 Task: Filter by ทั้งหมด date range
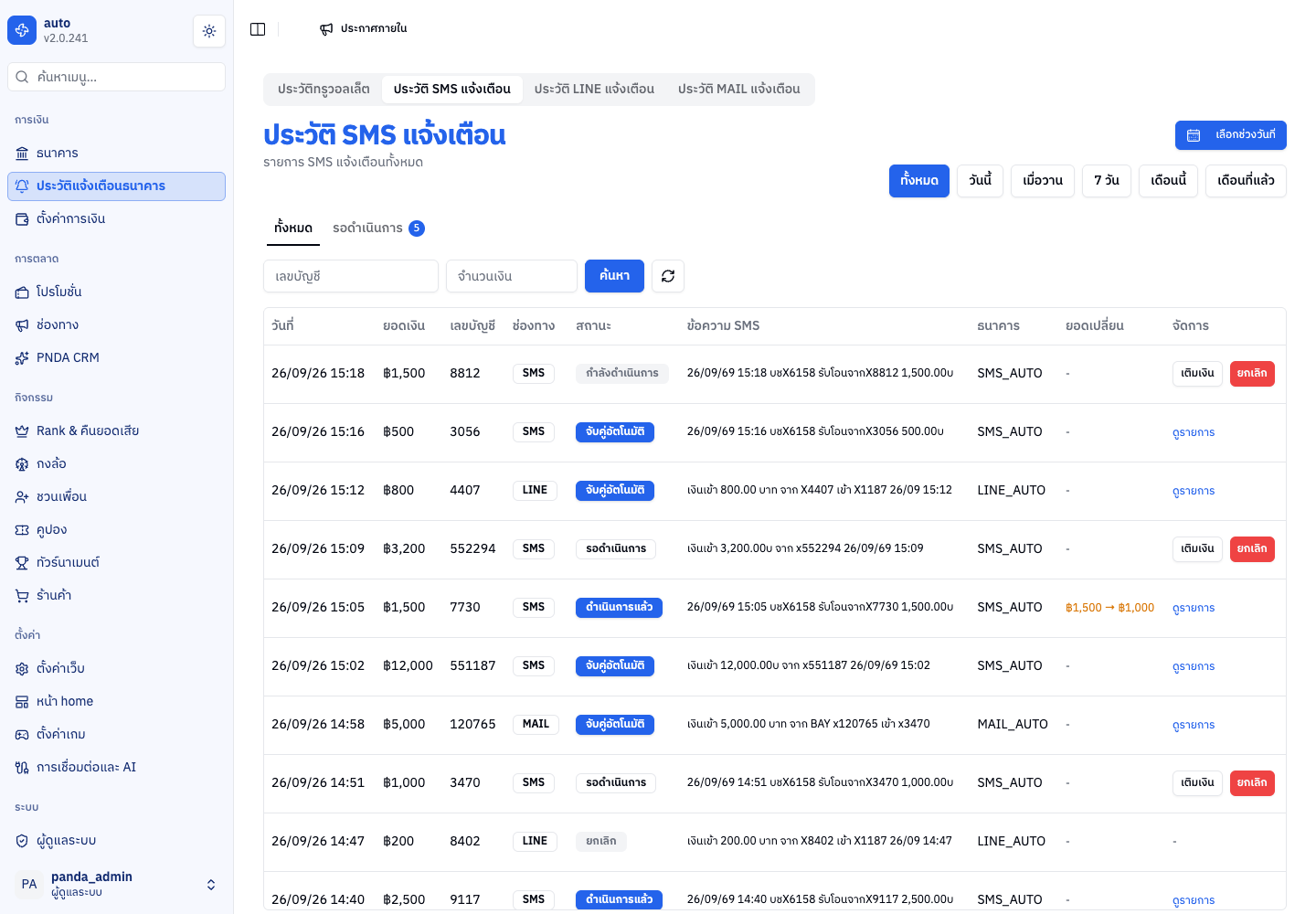coord(919,181)
